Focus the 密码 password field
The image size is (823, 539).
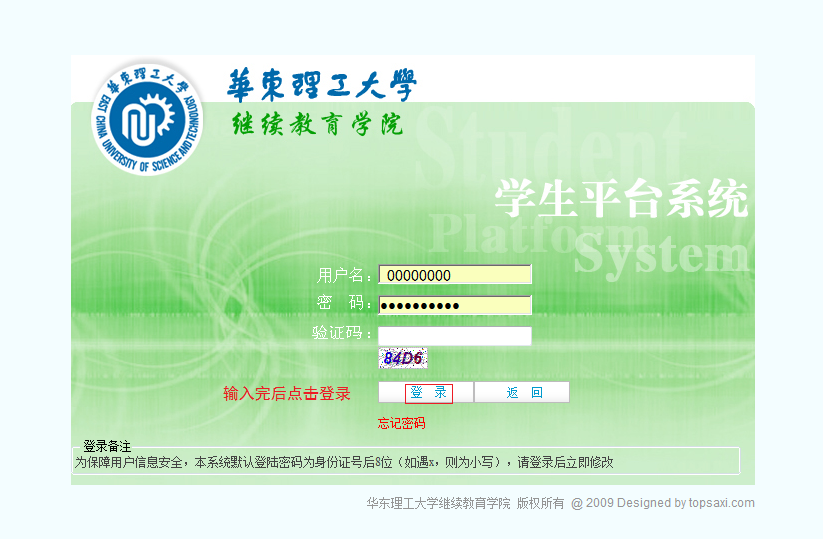455,305
